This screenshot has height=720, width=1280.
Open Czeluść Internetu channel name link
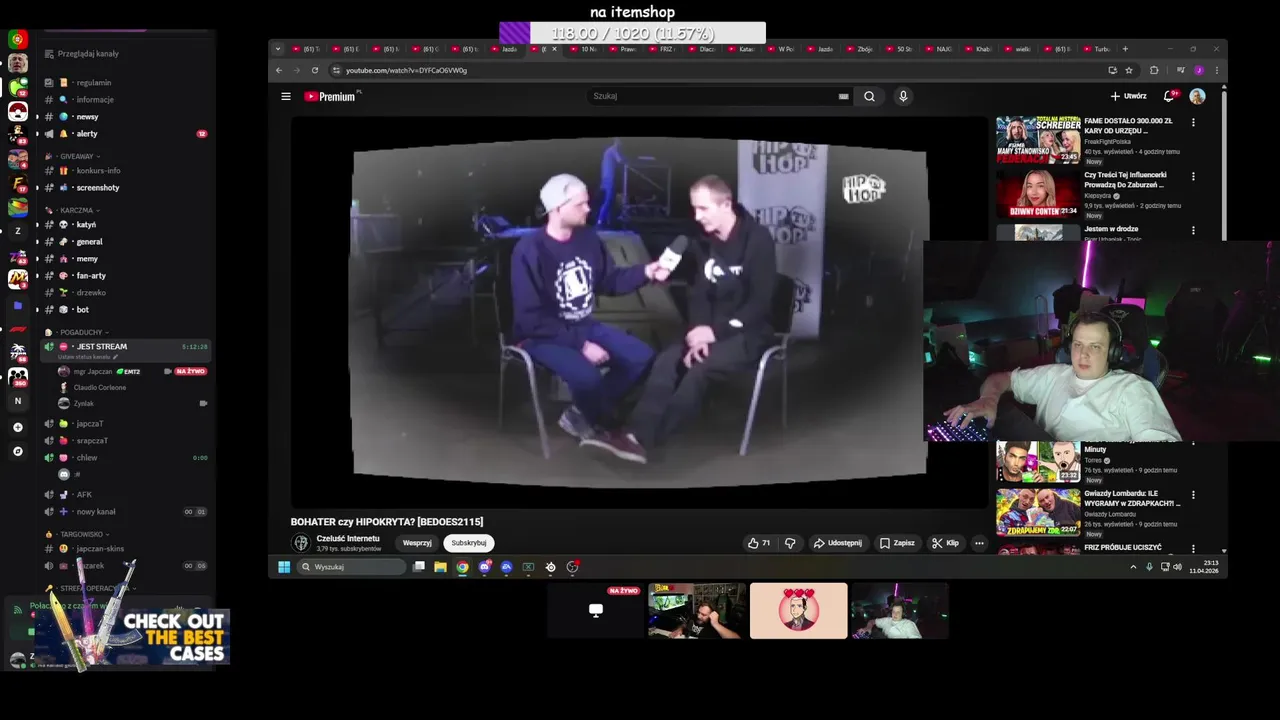click(x=348, y=539)
